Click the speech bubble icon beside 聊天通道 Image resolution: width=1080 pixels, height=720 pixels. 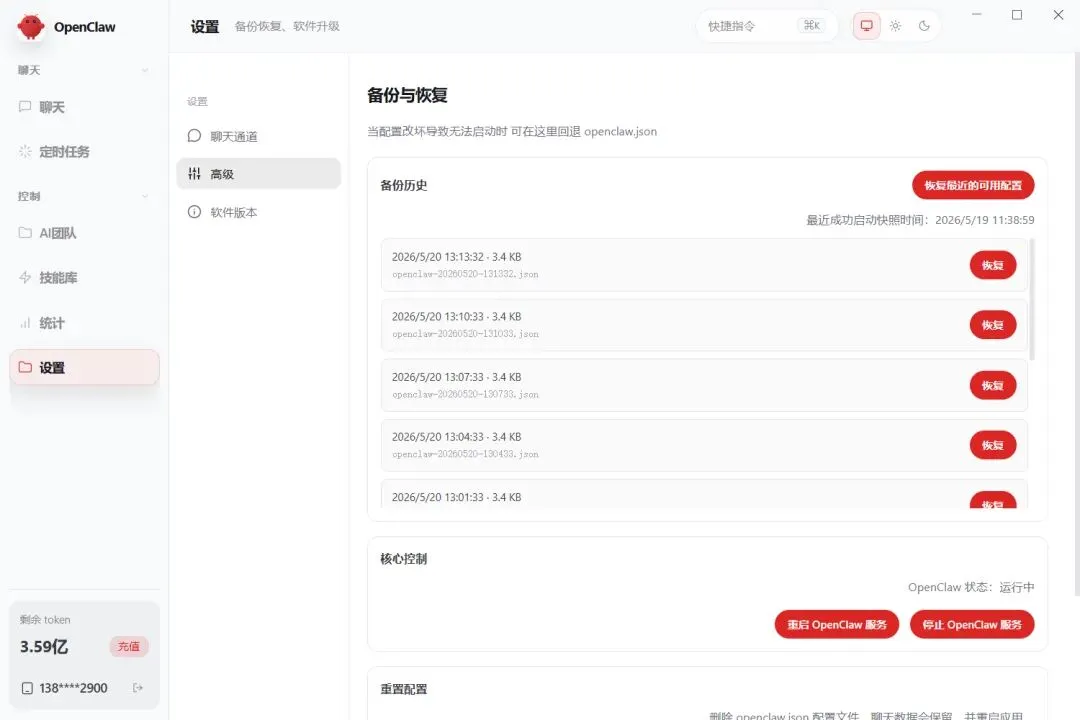tap(194, 136)
